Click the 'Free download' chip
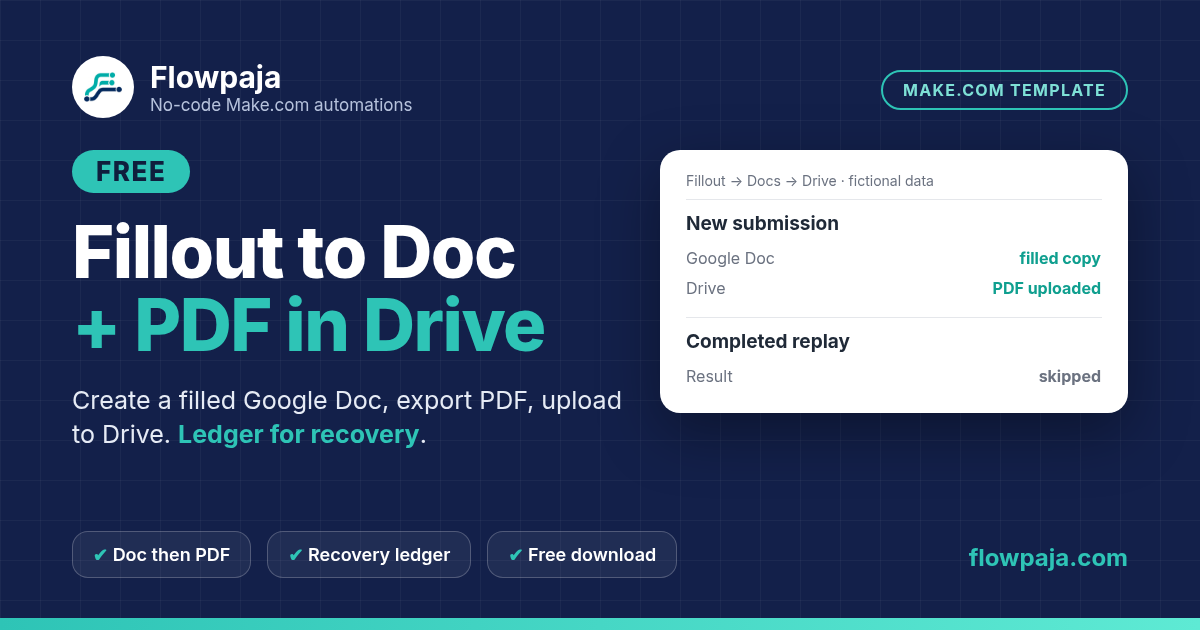Image resolution: width=1200 pixels, height=630 pixels. coord(582,554)
